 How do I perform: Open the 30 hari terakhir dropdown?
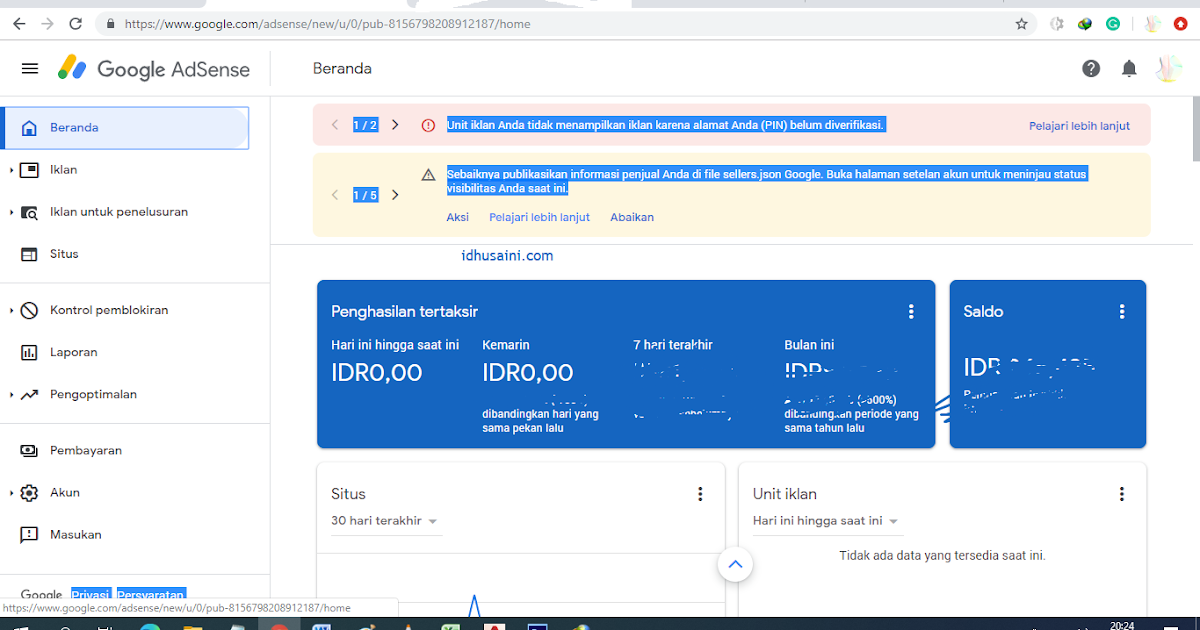pyautogui.click(x=385, y=521)
